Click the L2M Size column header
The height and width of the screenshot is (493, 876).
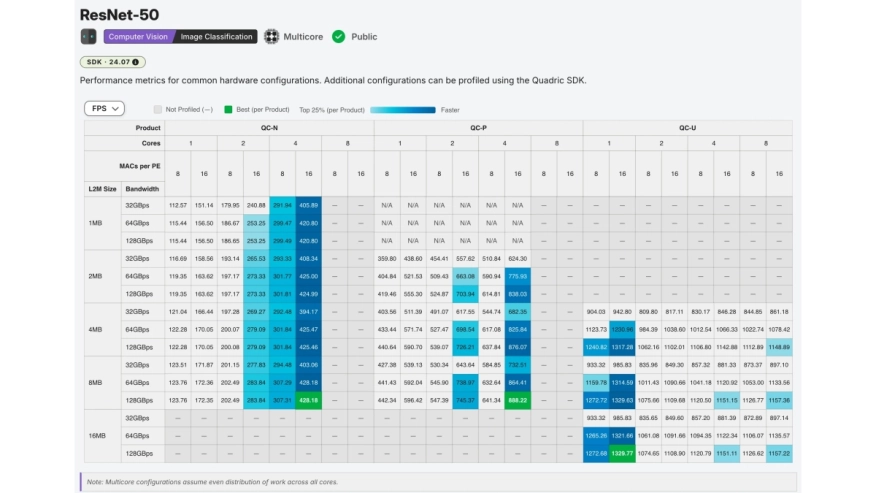point(102,189)
